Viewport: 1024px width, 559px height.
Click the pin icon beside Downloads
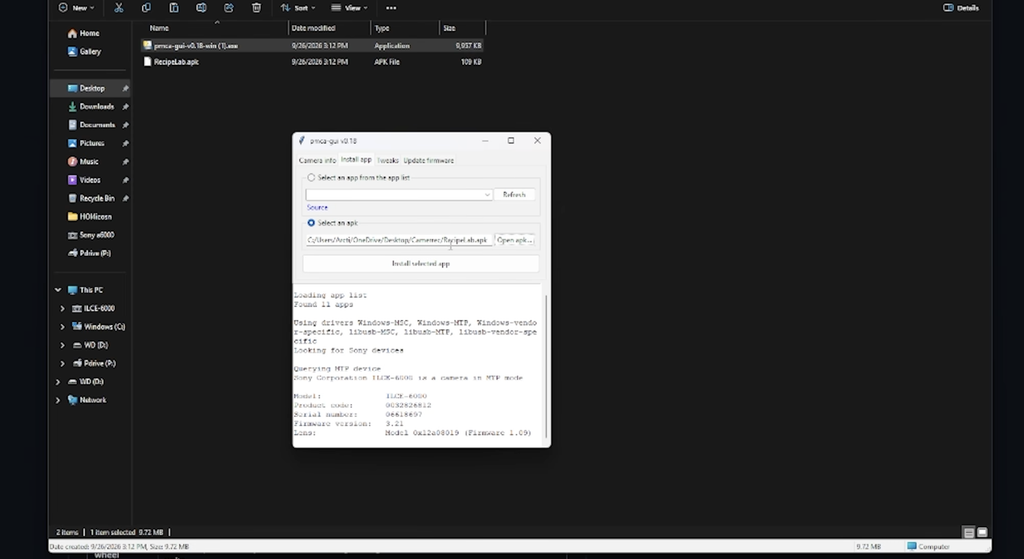[125, 106]
